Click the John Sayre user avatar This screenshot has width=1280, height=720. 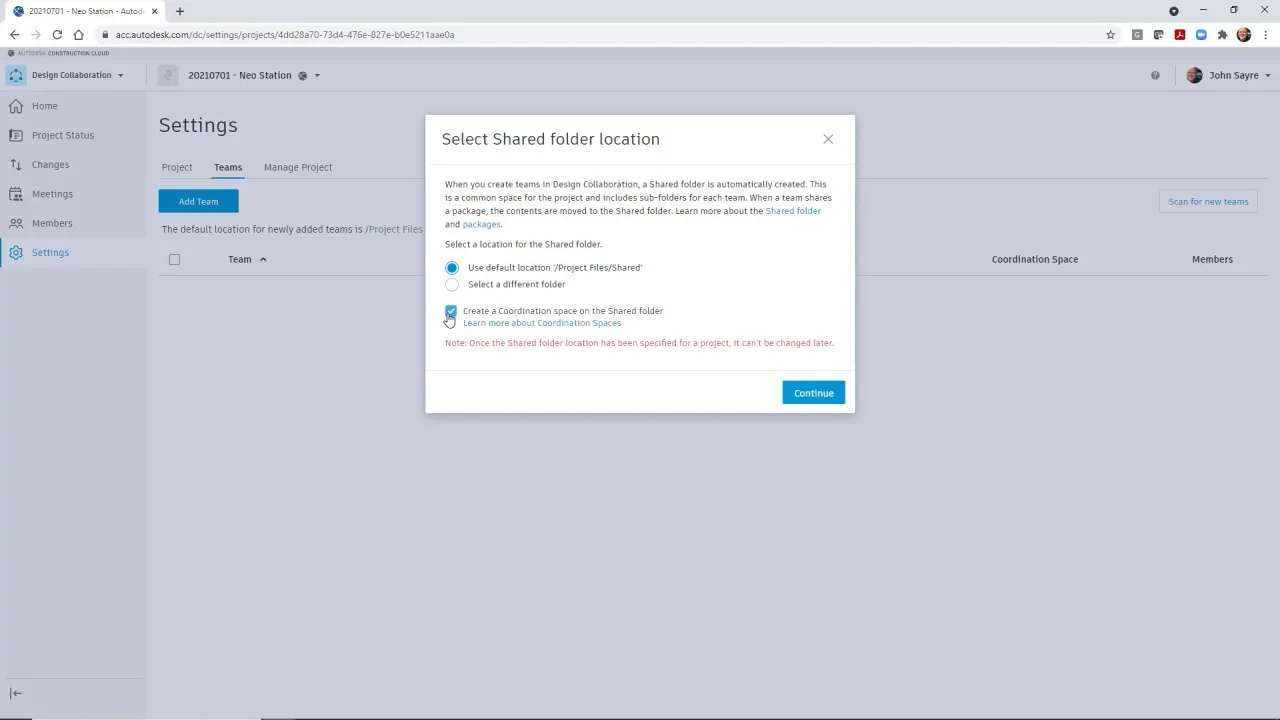click(1194, 75)
